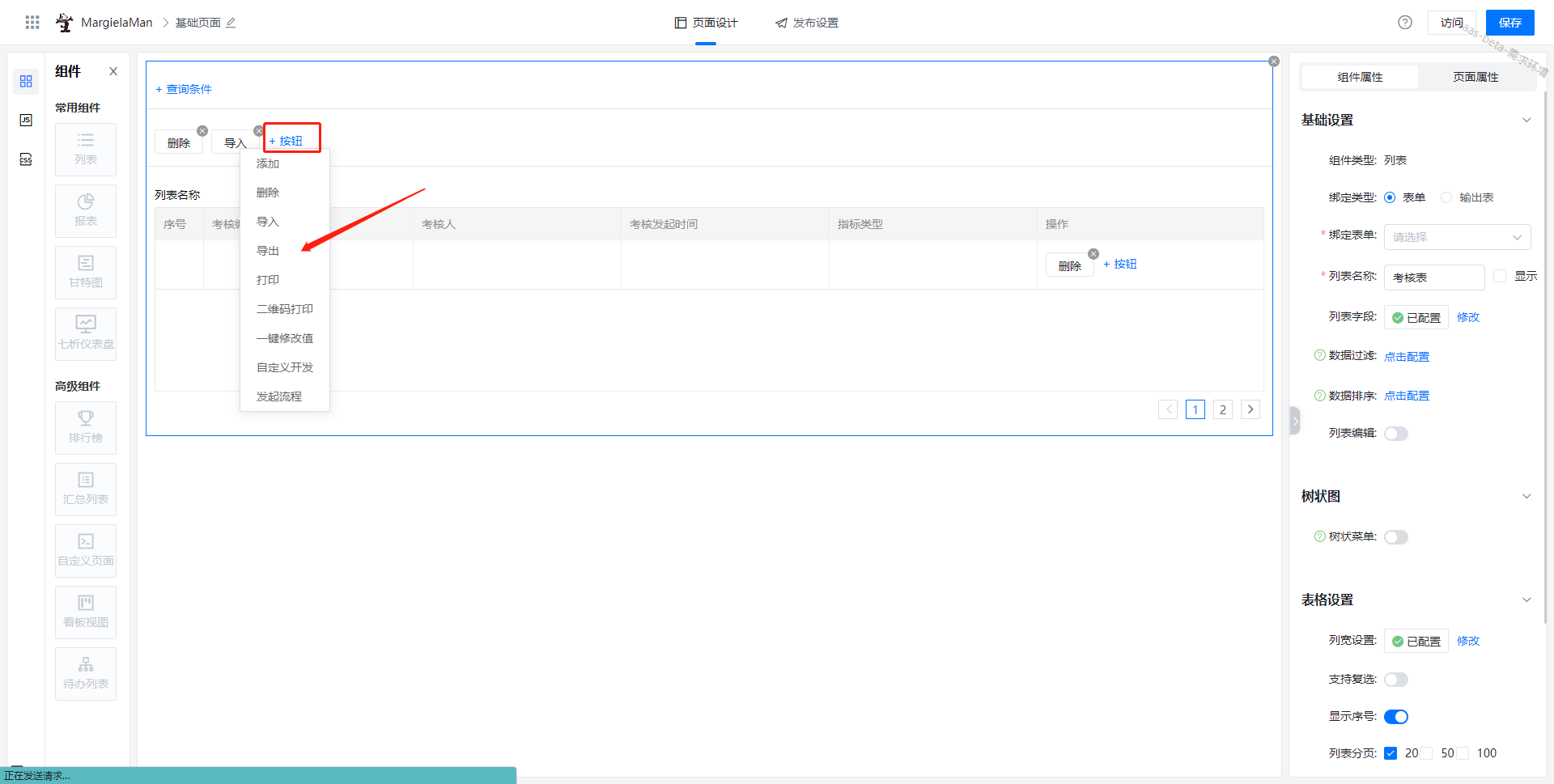
Task: Turn off the 显示序号 switch
Action: [x=1396, y=717]
